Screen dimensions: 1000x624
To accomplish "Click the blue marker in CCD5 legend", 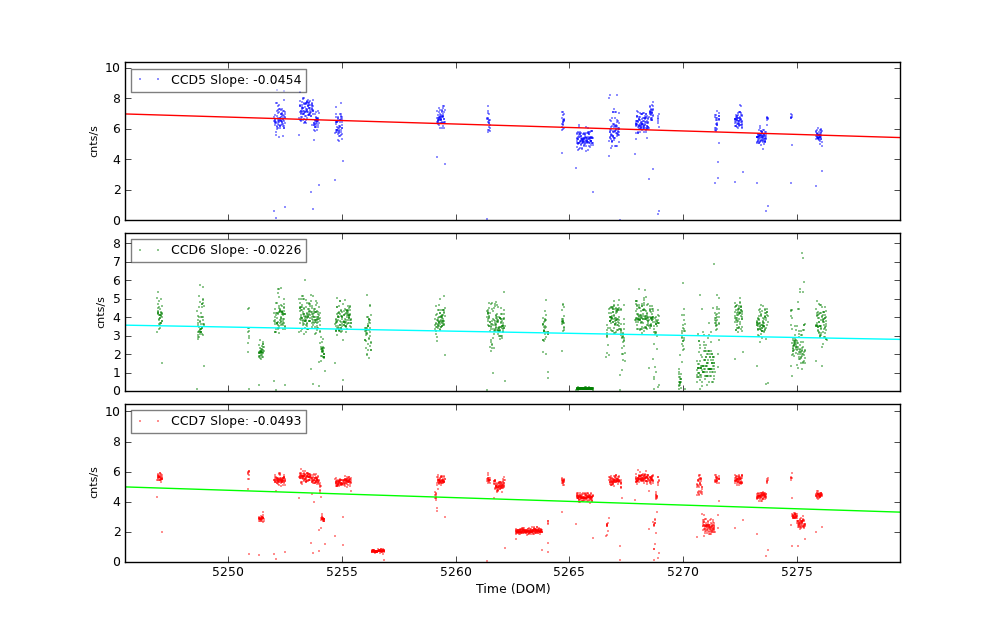I will [x=140, y=80].
